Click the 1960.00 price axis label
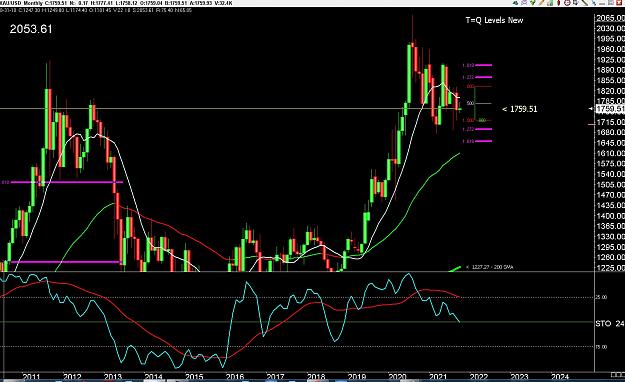The height and width of the screenshot is (382, 625). tap(610, 49)
